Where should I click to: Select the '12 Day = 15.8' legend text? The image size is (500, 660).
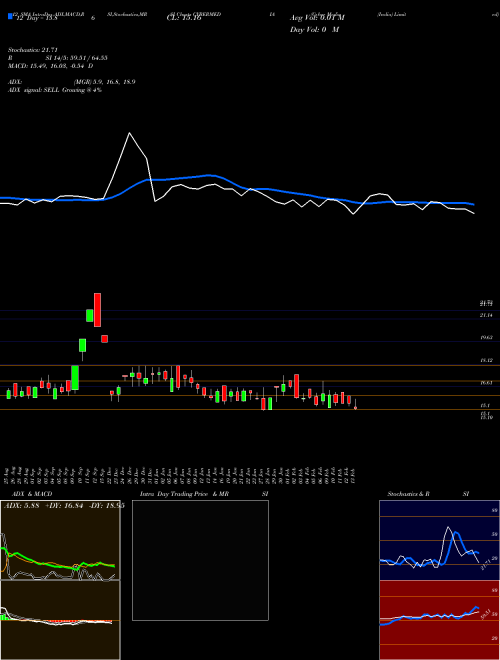pos(35,18)
